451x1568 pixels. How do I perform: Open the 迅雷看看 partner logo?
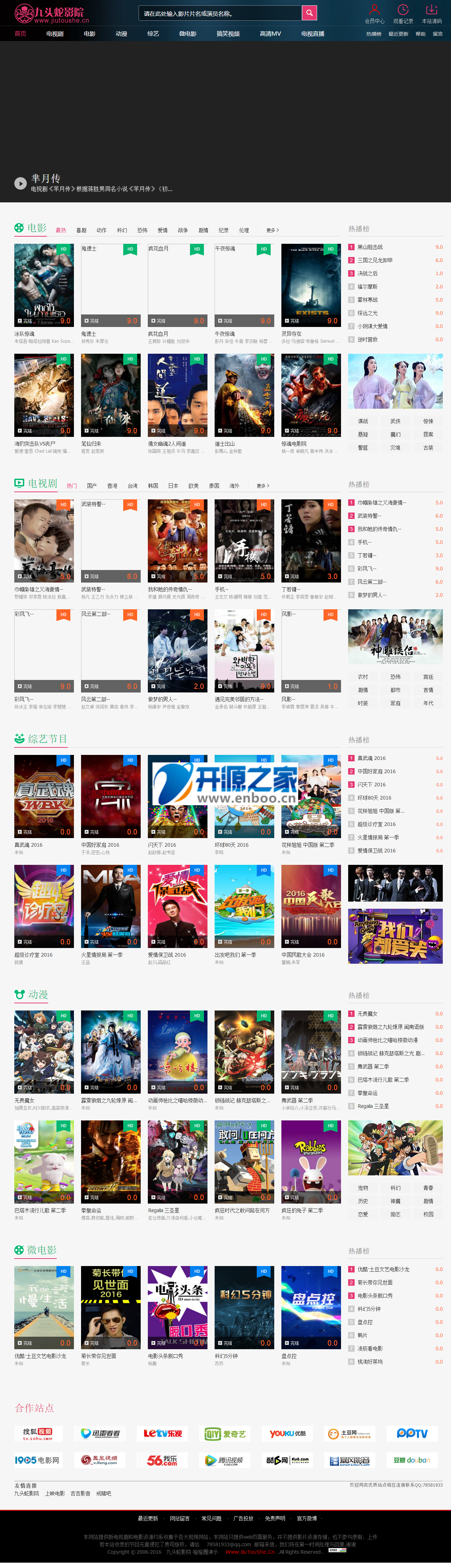point(100,1433)
